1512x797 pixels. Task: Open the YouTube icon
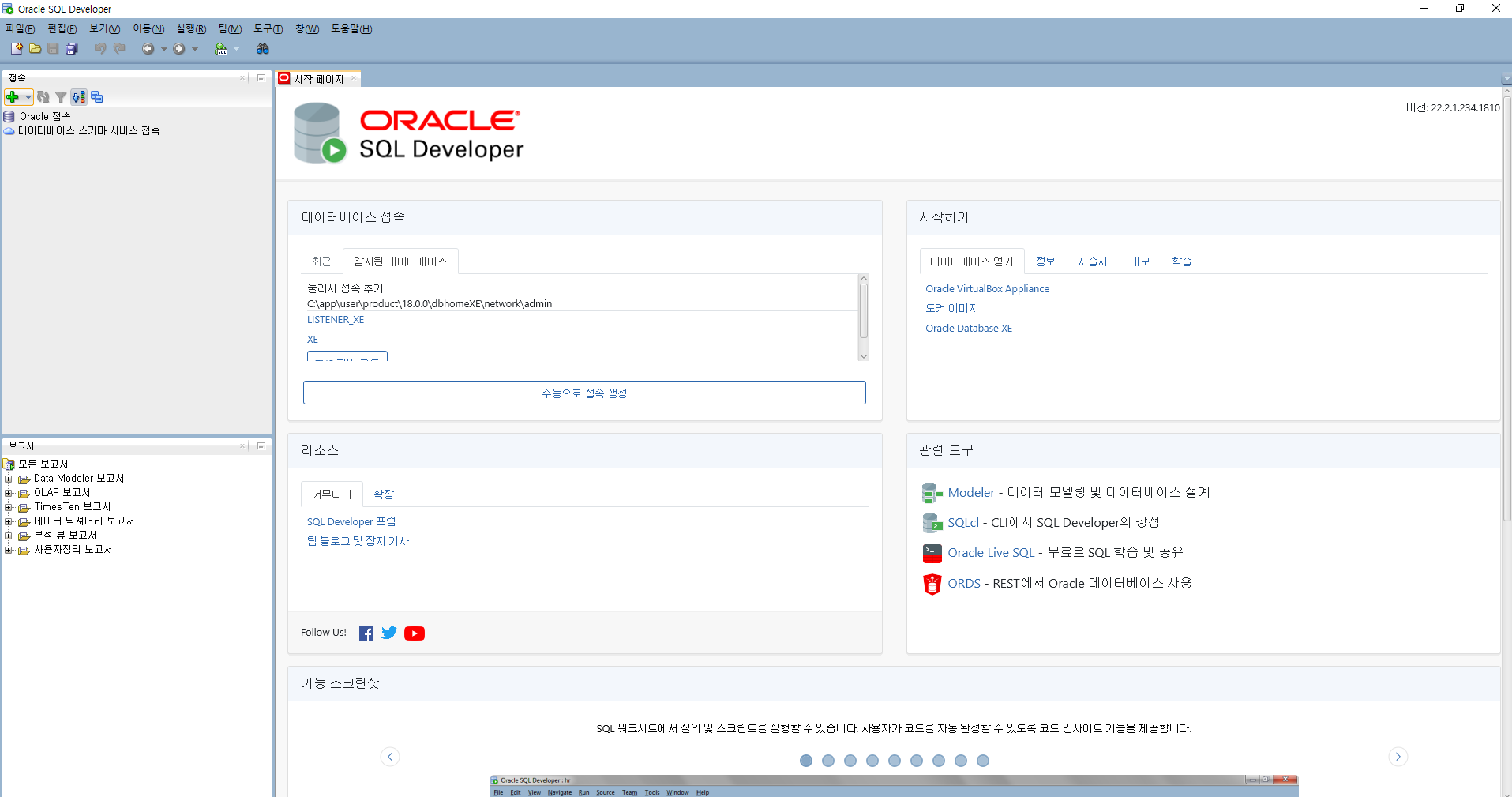click(415, 633)
